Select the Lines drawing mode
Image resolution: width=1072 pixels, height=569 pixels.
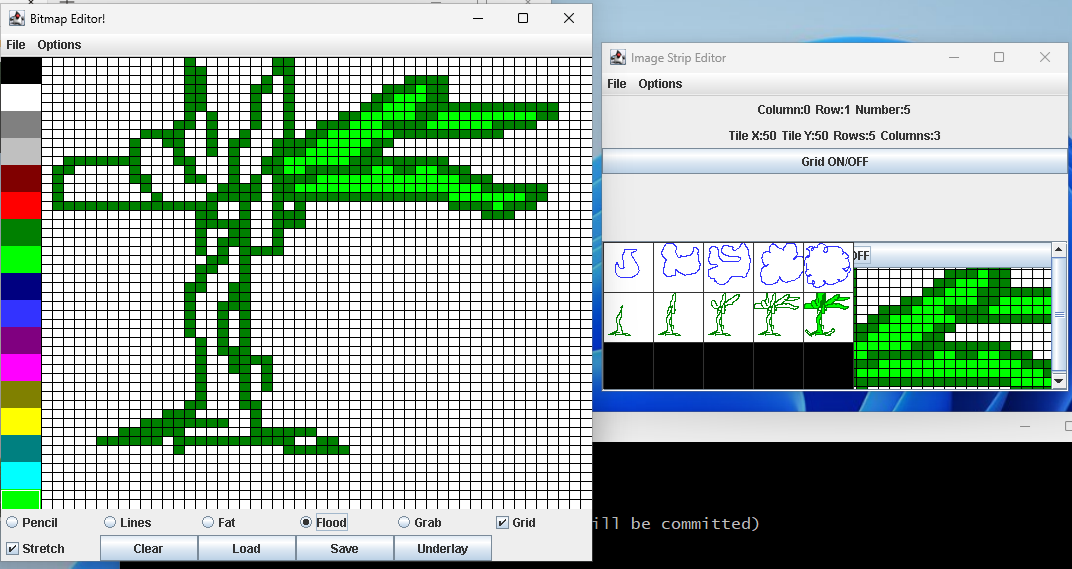pyautogui.click(x=127, y=522)
